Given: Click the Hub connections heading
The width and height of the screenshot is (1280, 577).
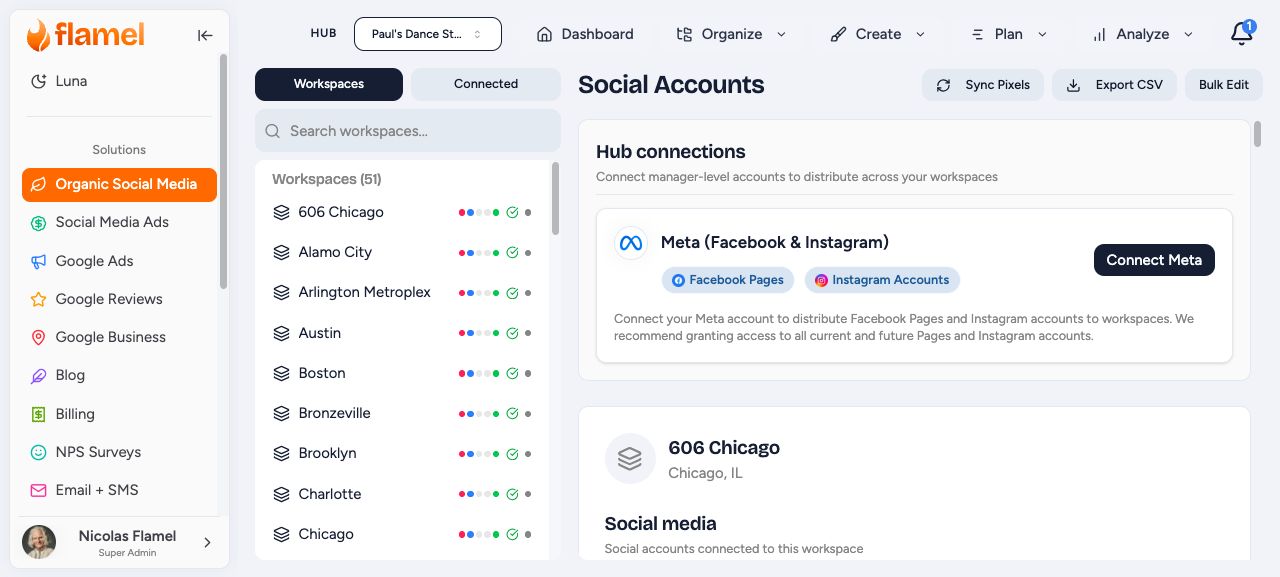Looking at the screenshot, I should pyautogui.click(x=671, y=152).
